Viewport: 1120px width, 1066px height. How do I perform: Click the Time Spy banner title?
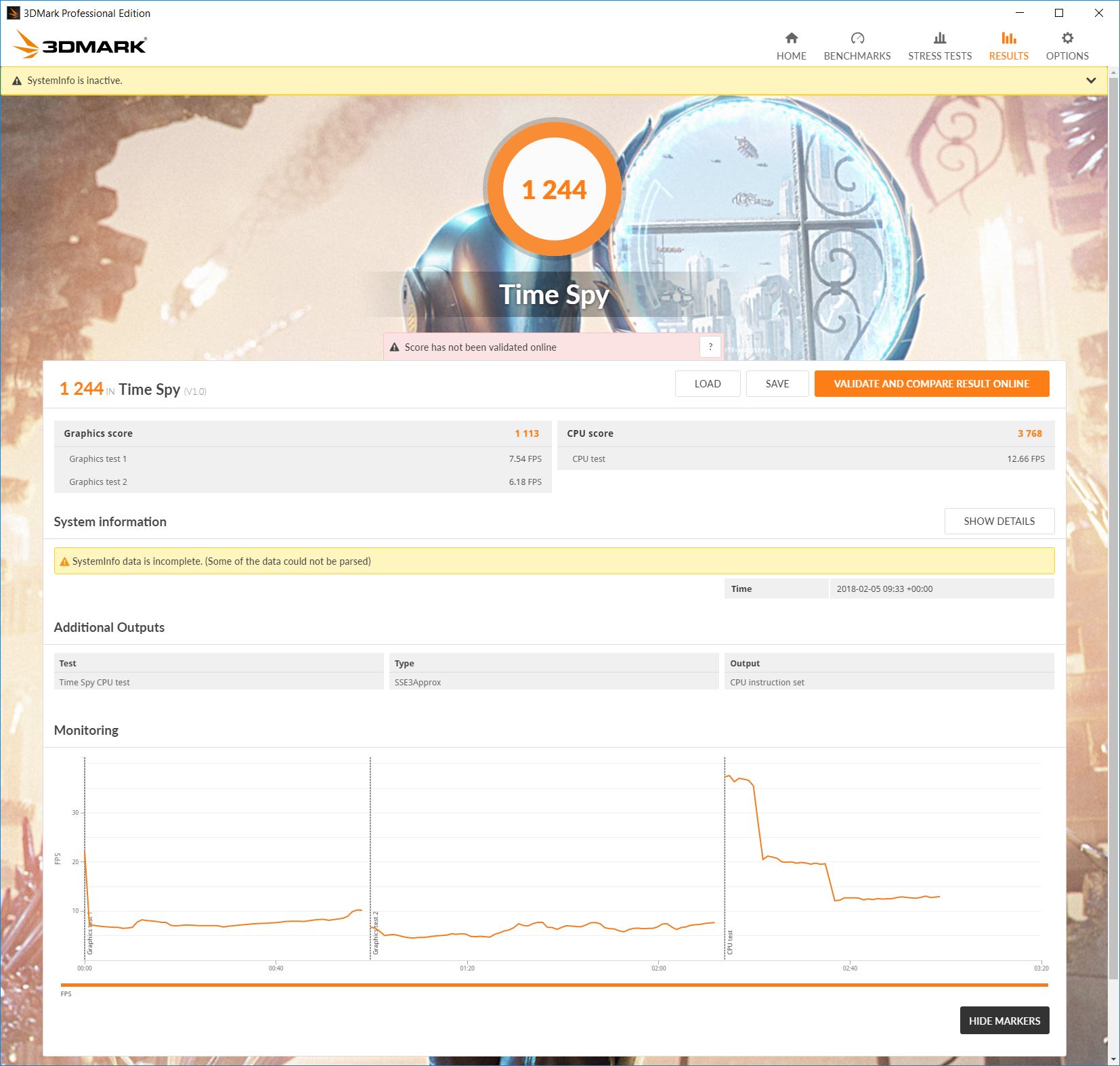554,295
